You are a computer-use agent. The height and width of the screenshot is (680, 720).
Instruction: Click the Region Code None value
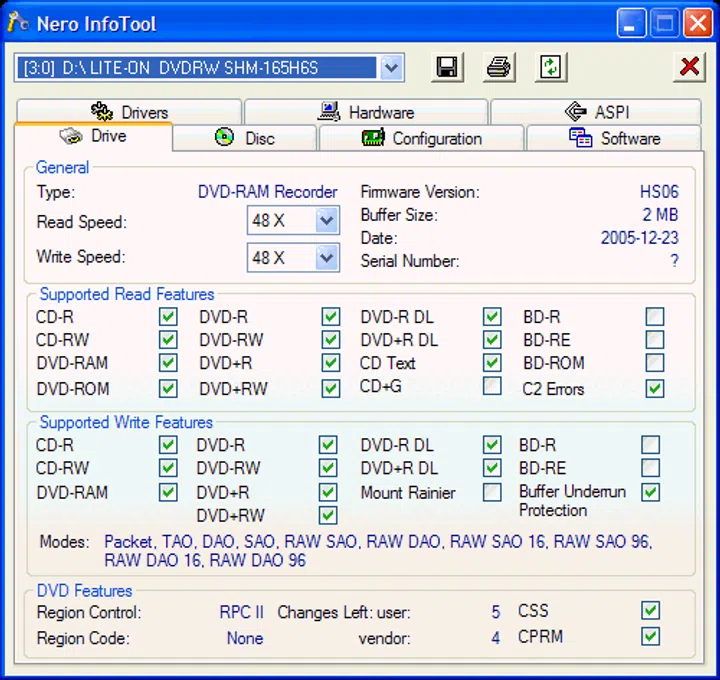click(245, 638)
